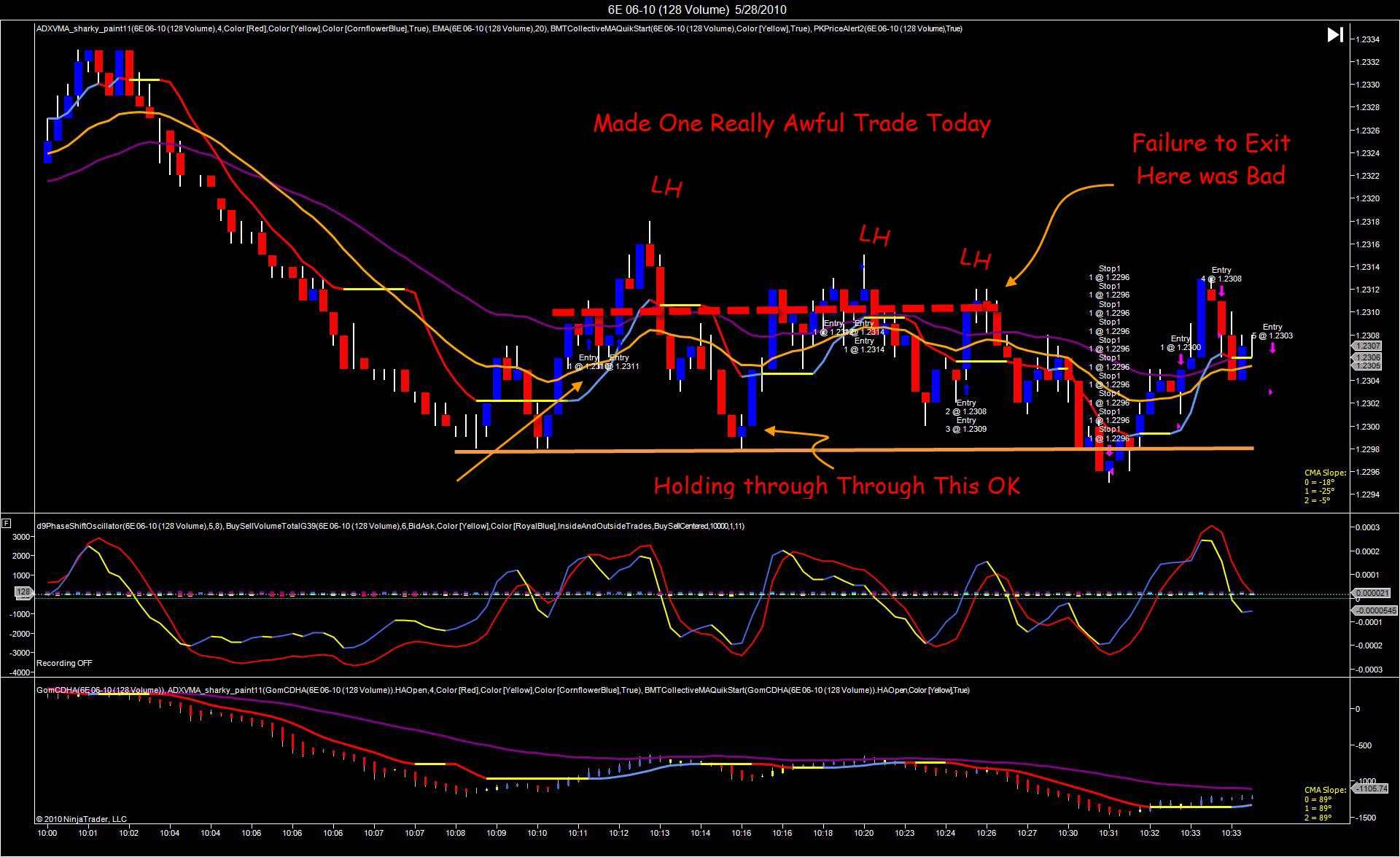Viewport: 1400px width, 857px height.
Task: Click the 'Entry 2 @ 1.2308' trade label
Action: pyautogui.click(x=966, y=407)
